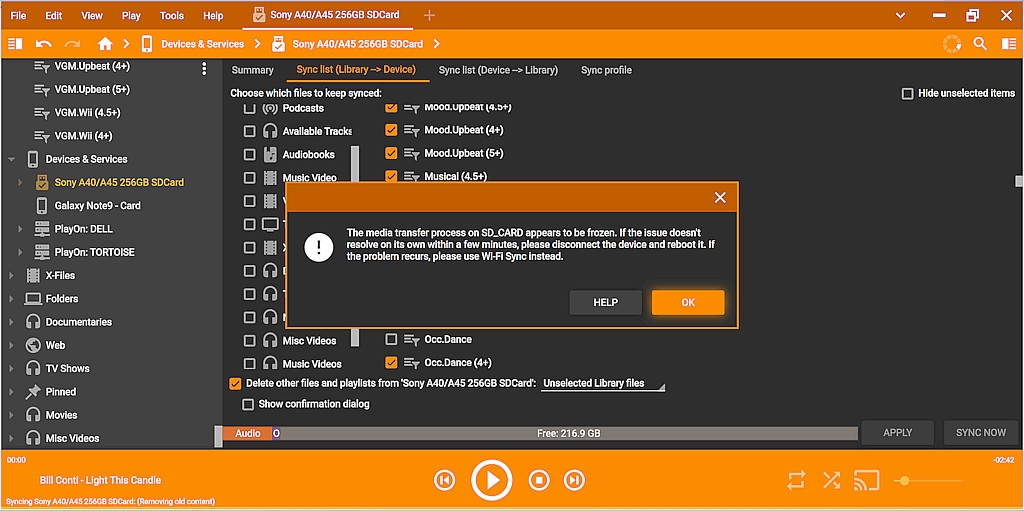Click the Home icon in breadcrumb bar
The height and width of the screenshot is (511, 1024).
tap(105, 44)
